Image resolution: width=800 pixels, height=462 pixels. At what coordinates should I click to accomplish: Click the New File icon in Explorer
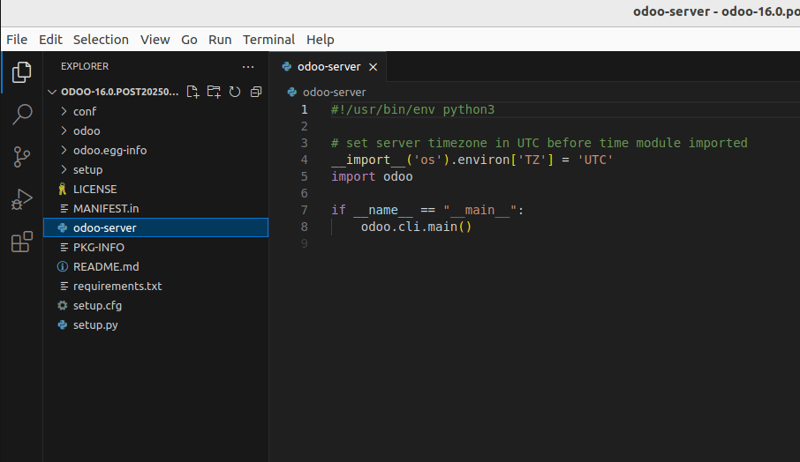point(192,92)
